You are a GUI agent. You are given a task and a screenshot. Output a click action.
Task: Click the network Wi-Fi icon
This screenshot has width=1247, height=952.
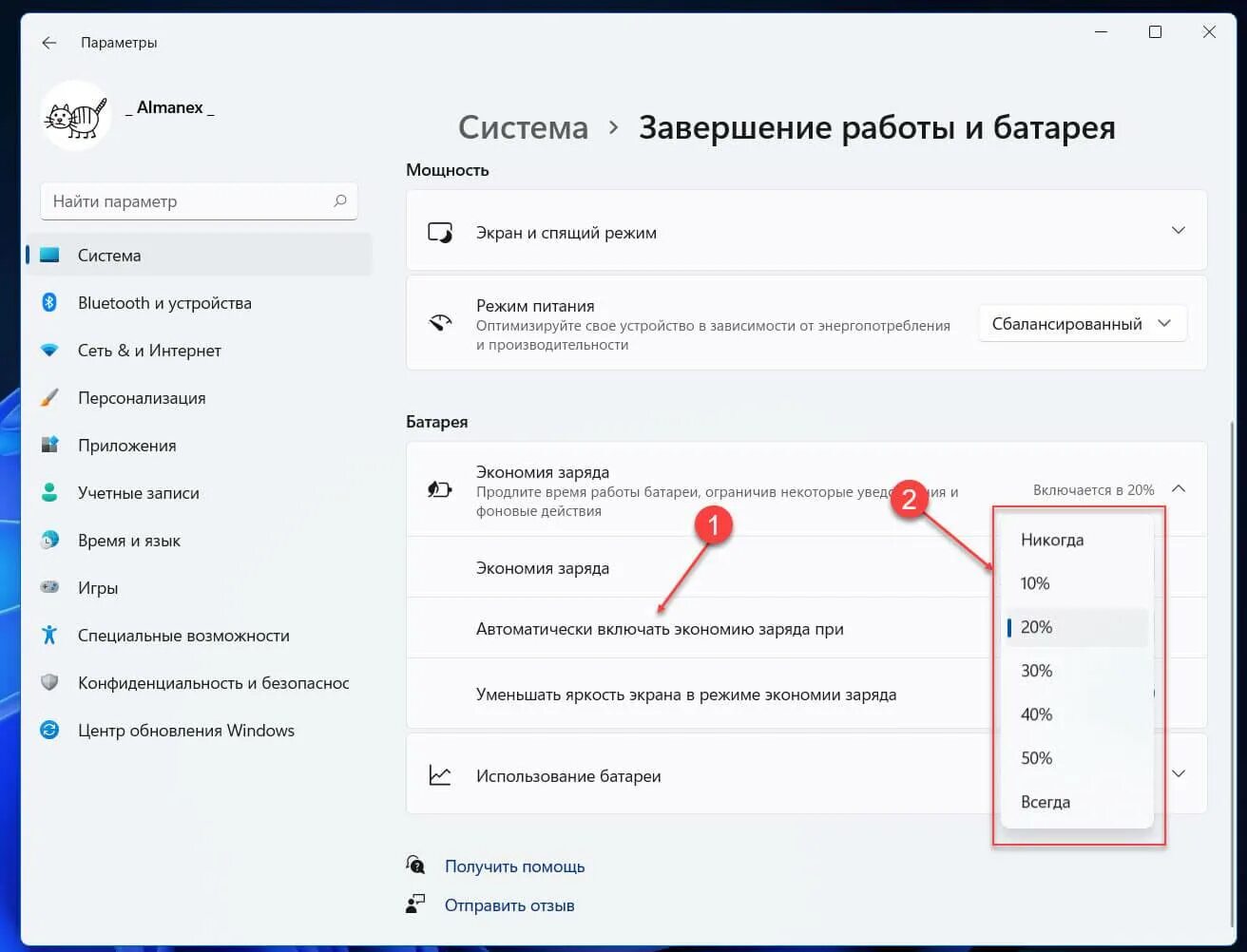click(x=49, y=351)
